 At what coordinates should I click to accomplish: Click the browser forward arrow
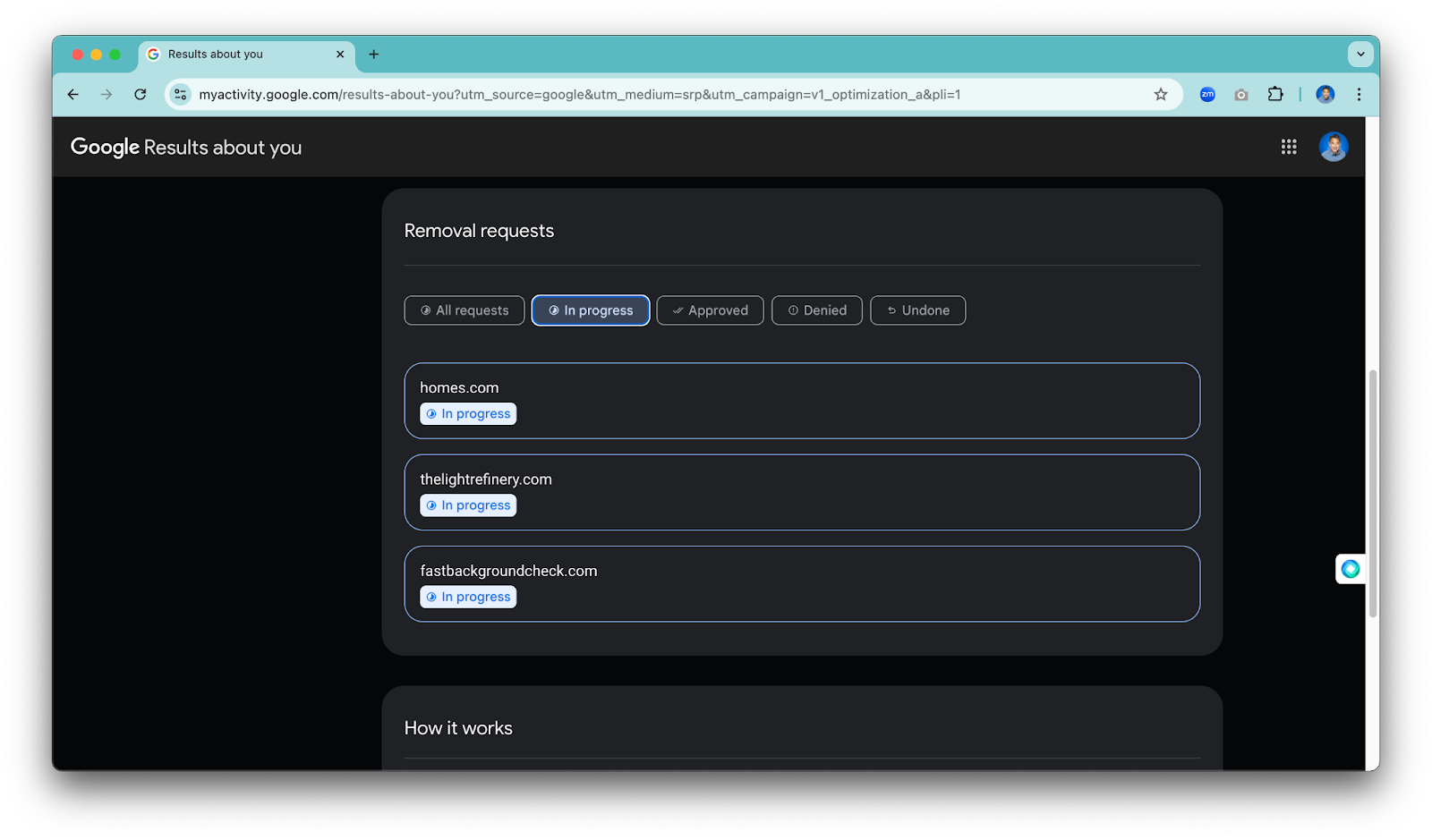tap(107, 94)
